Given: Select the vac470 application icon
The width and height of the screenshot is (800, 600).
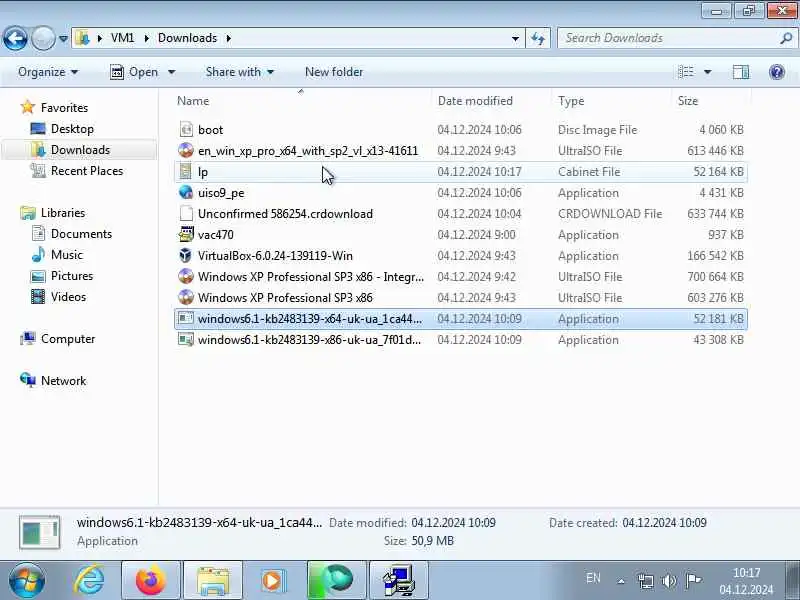Looking at the screenshot, I should pyautogui.click(x=186, y=235).
